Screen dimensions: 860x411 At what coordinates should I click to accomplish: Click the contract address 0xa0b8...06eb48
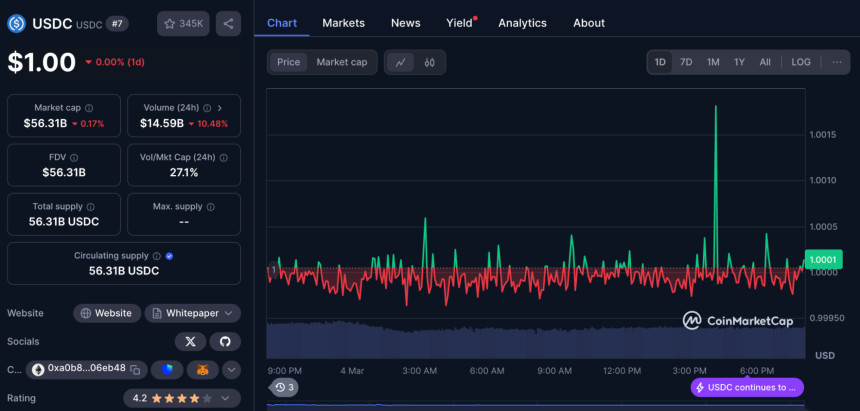[87, 368]
